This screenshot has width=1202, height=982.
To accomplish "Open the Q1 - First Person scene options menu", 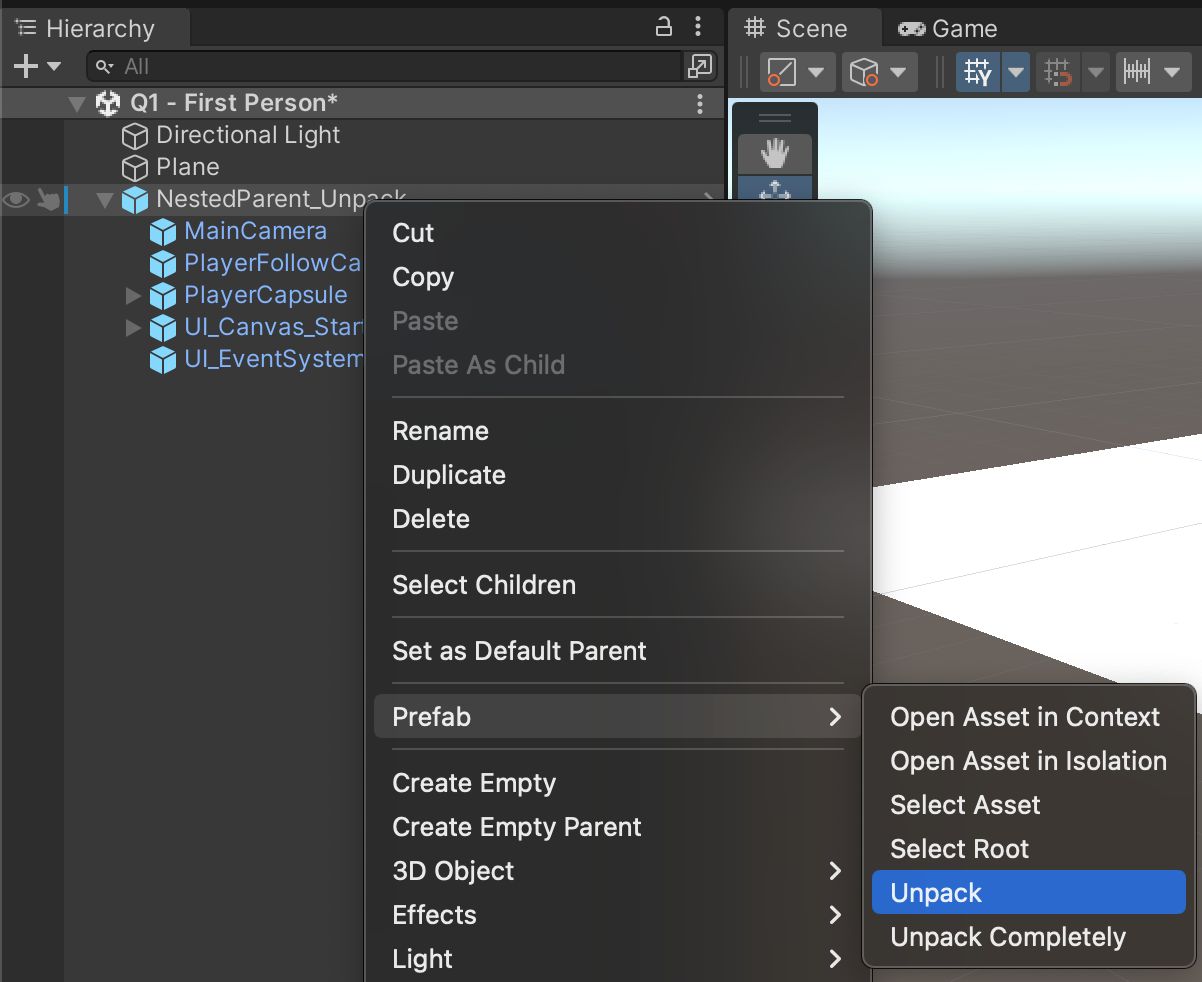I will pos(700,103).
